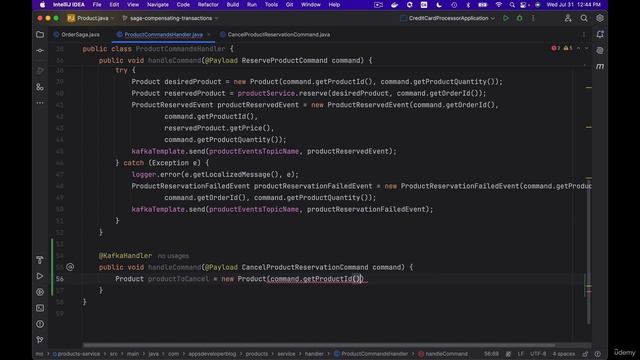Open Code With Me add-user icon
The image size is (640, 360).
pos(568,18)
